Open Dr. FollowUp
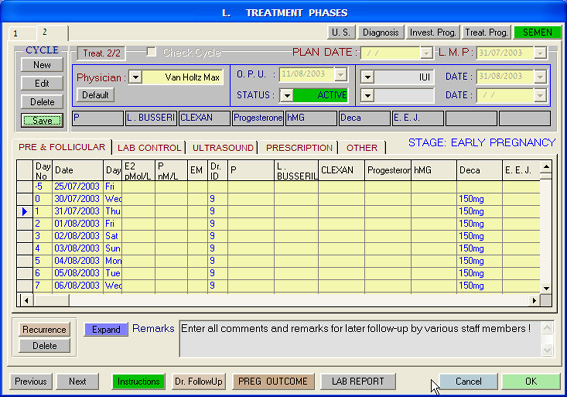Screen dimensions: 567x397 point(199,381)
